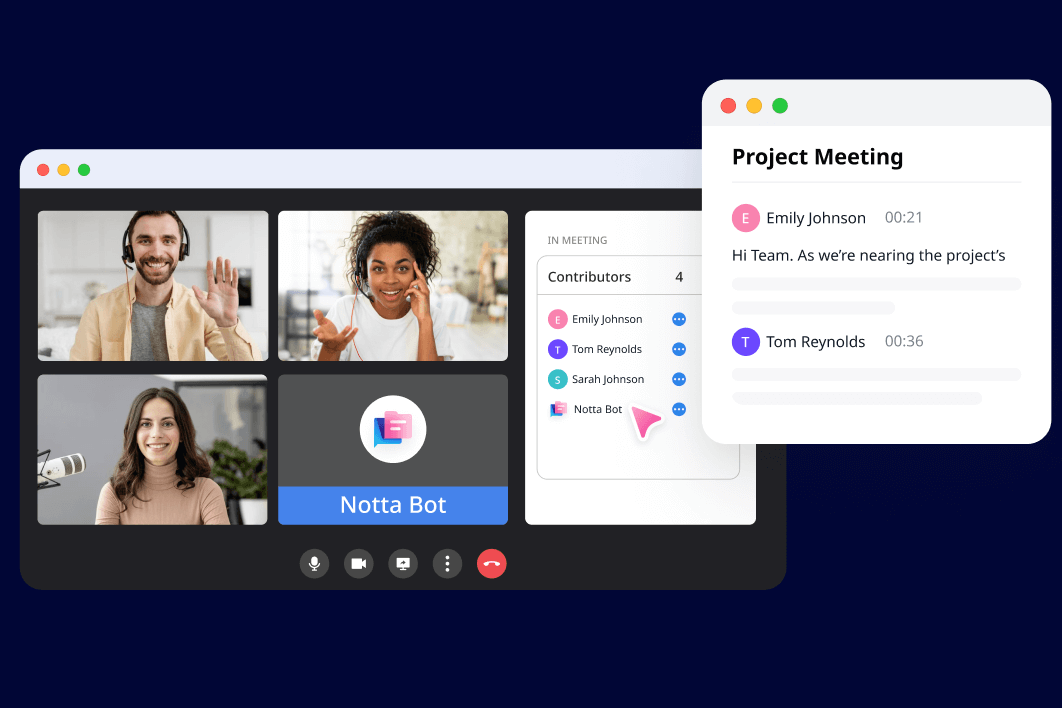Viewport: 1062px width, 708px height.
Task: Select the Contributors panel header
Action: click(x=589, y=276)
